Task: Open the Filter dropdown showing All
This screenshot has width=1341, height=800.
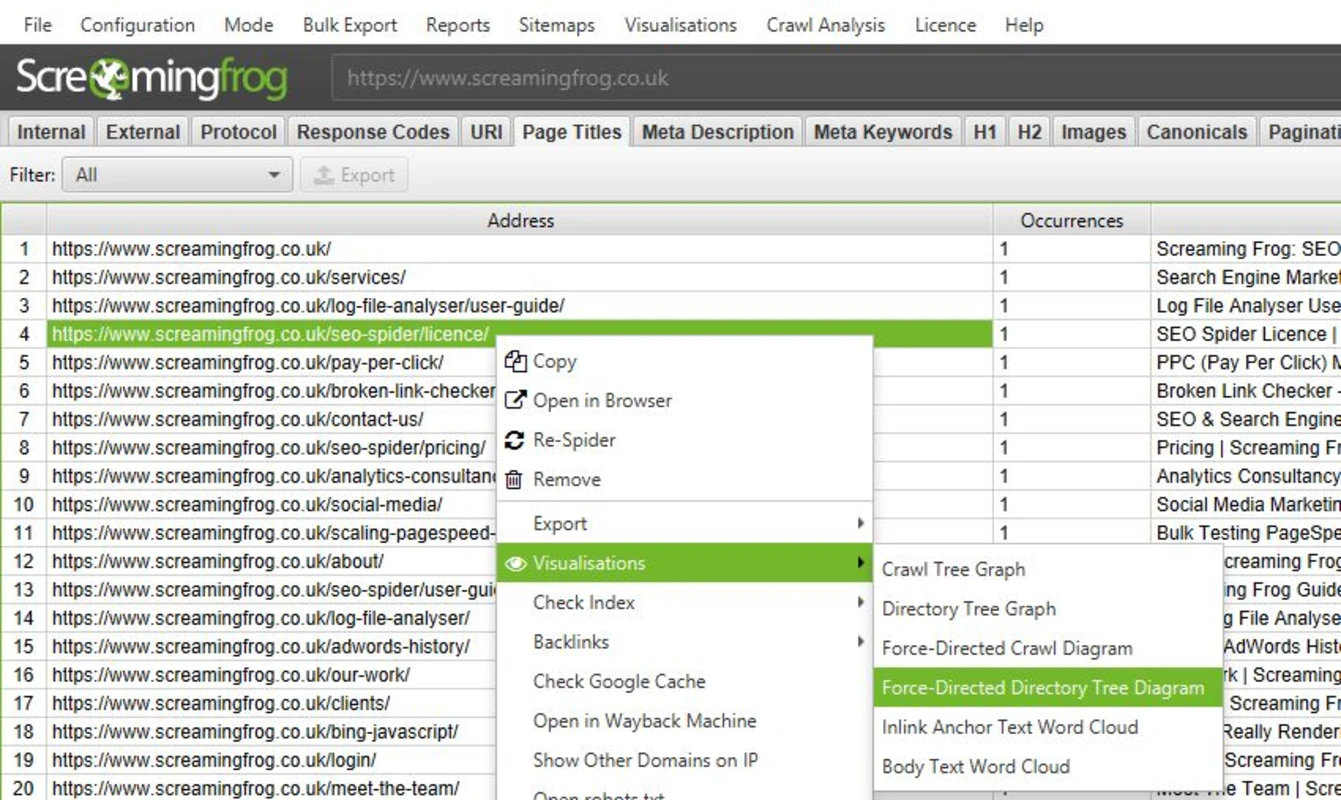Action: pos(176,174)
